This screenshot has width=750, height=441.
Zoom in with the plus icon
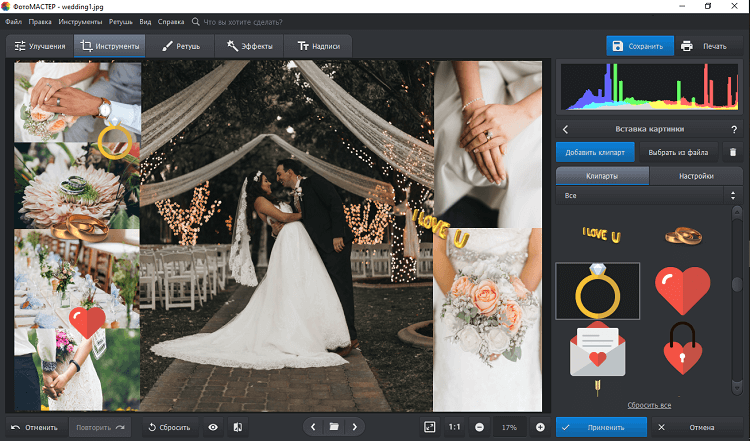[540, 427]
